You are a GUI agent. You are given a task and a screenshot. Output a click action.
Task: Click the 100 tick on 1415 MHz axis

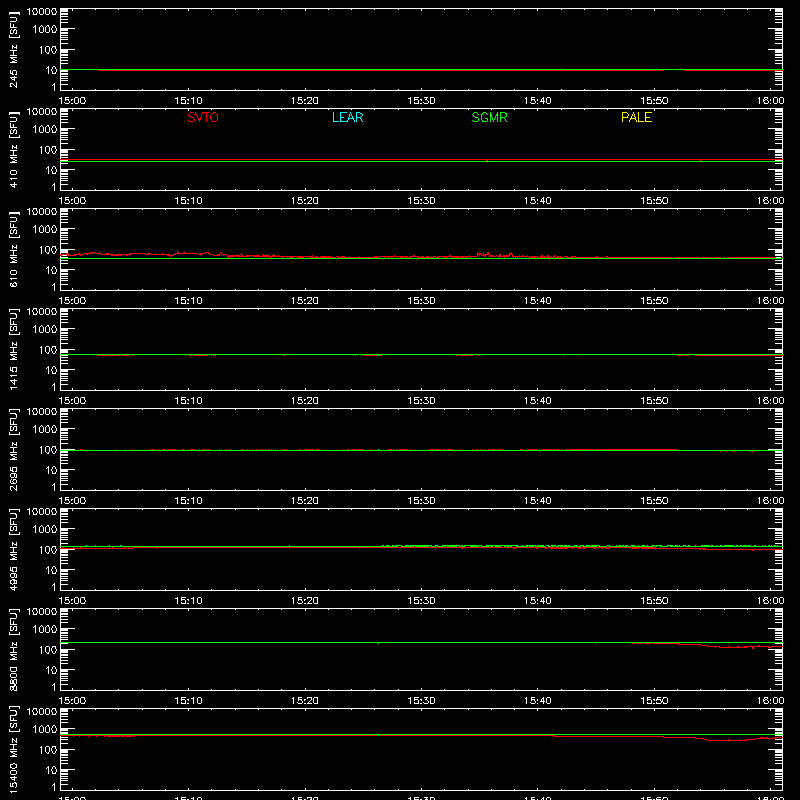coord(48,350)
